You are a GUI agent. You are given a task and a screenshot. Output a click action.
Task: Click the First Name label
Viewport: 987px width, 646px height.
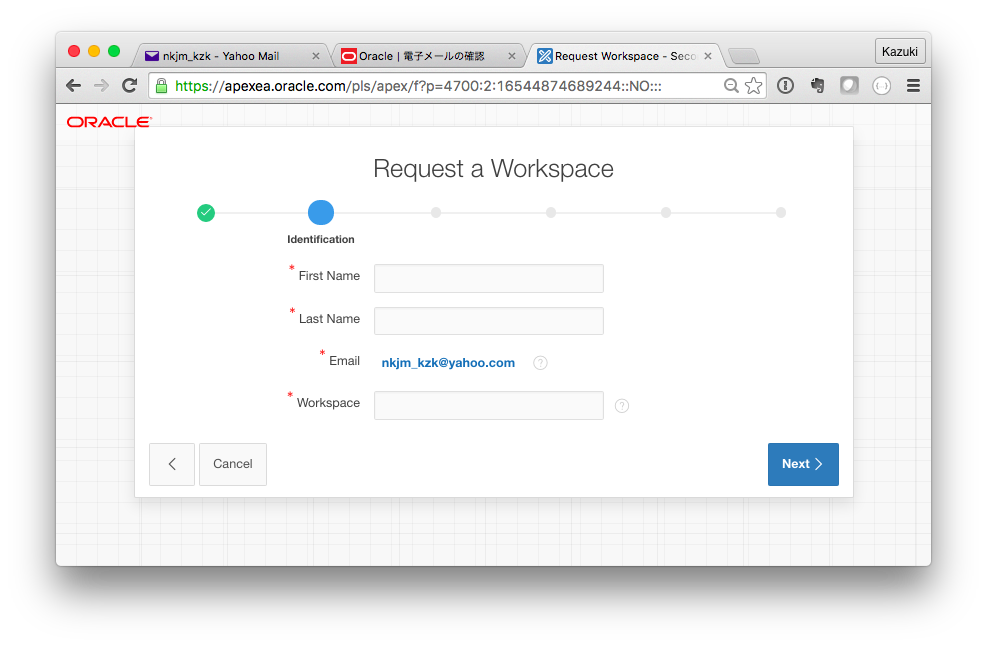pyautogui.click(x=329, y=276)
